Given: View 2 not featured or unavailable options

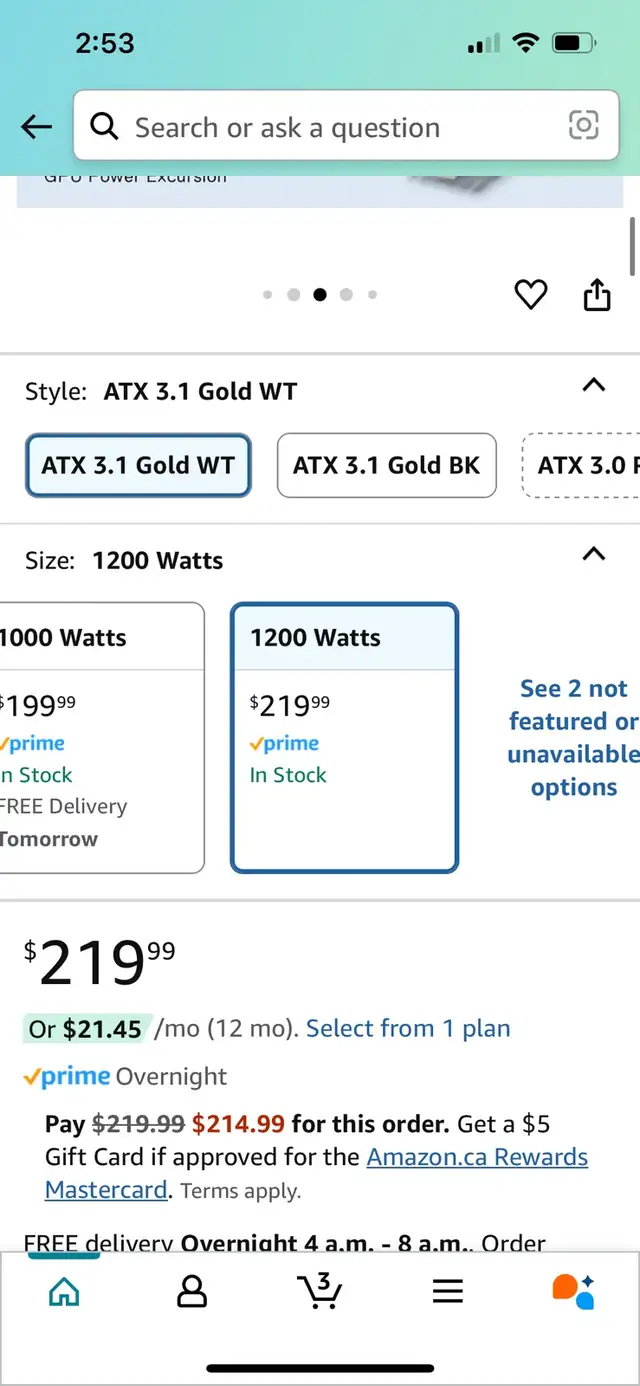Looking at the screenshot, I should 574,737.
